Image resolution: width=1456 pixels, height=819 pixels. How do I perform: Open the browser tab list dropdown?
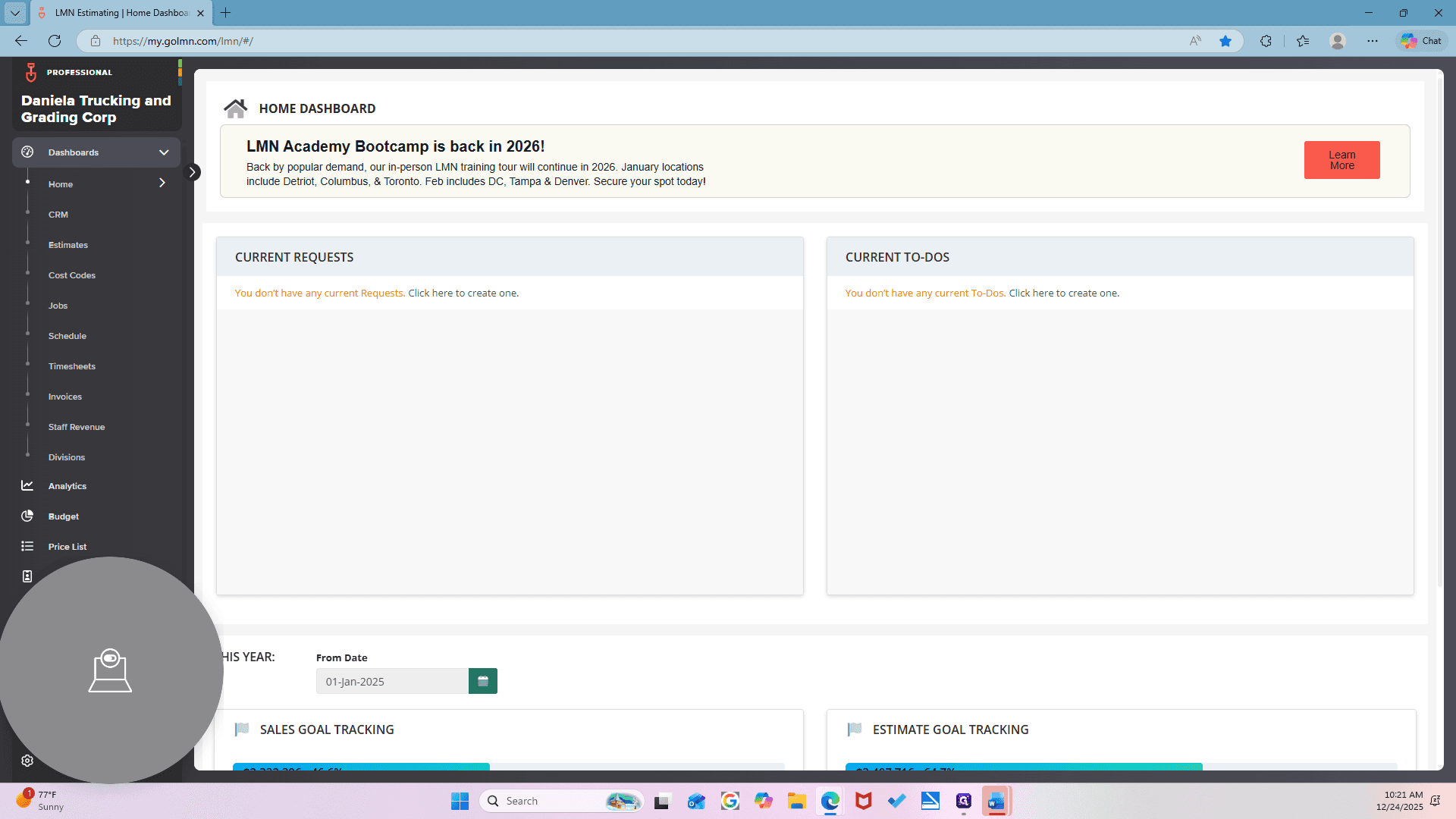[15, 13]
